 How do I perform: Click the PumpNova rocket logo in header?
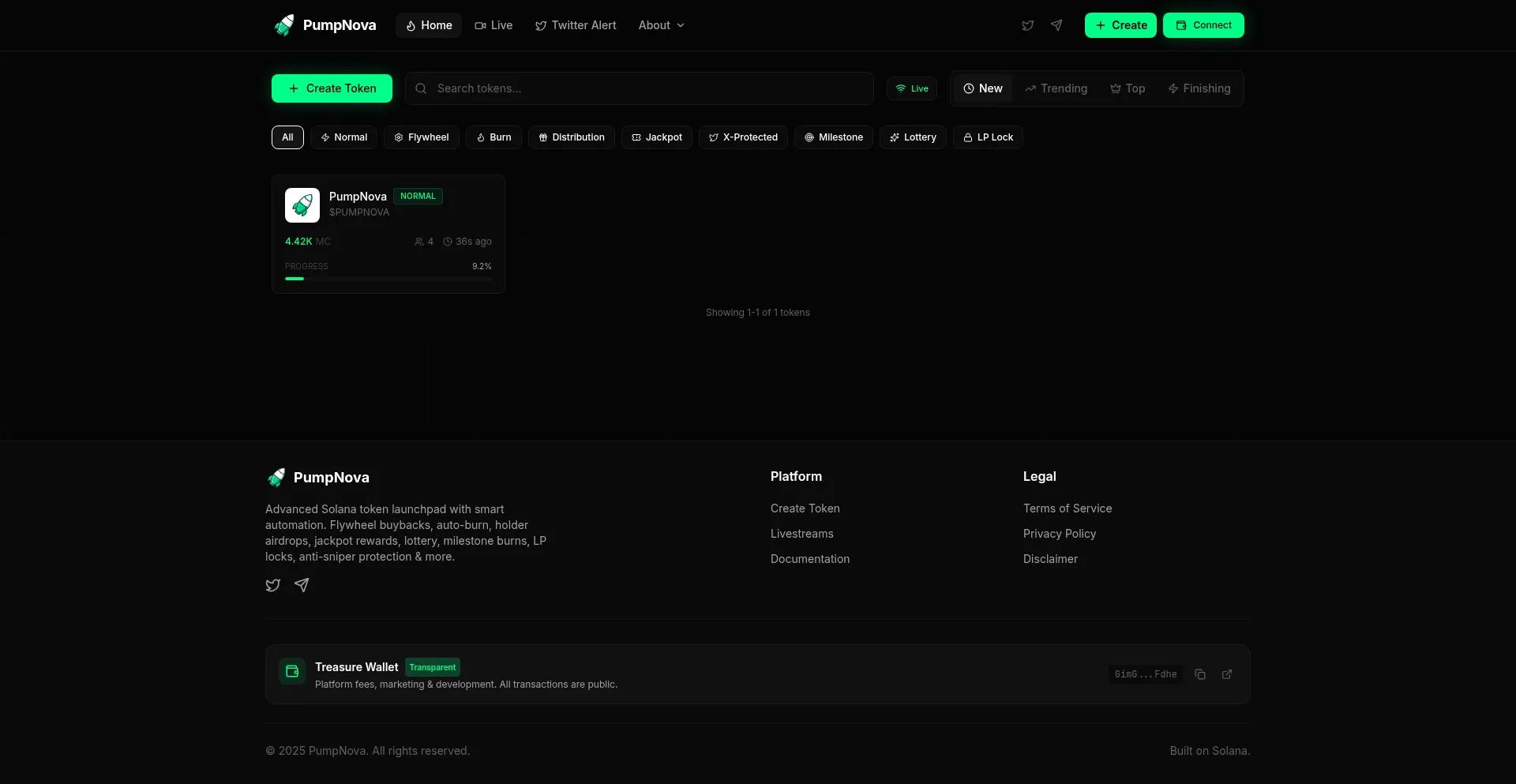(284, 25)
